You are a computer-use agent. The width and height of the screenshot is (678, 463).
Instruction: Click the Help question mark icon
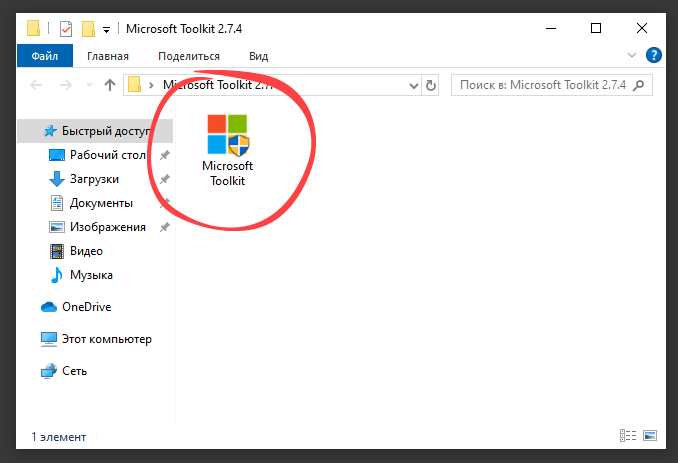pyautogui.click(x=653, y=56)
